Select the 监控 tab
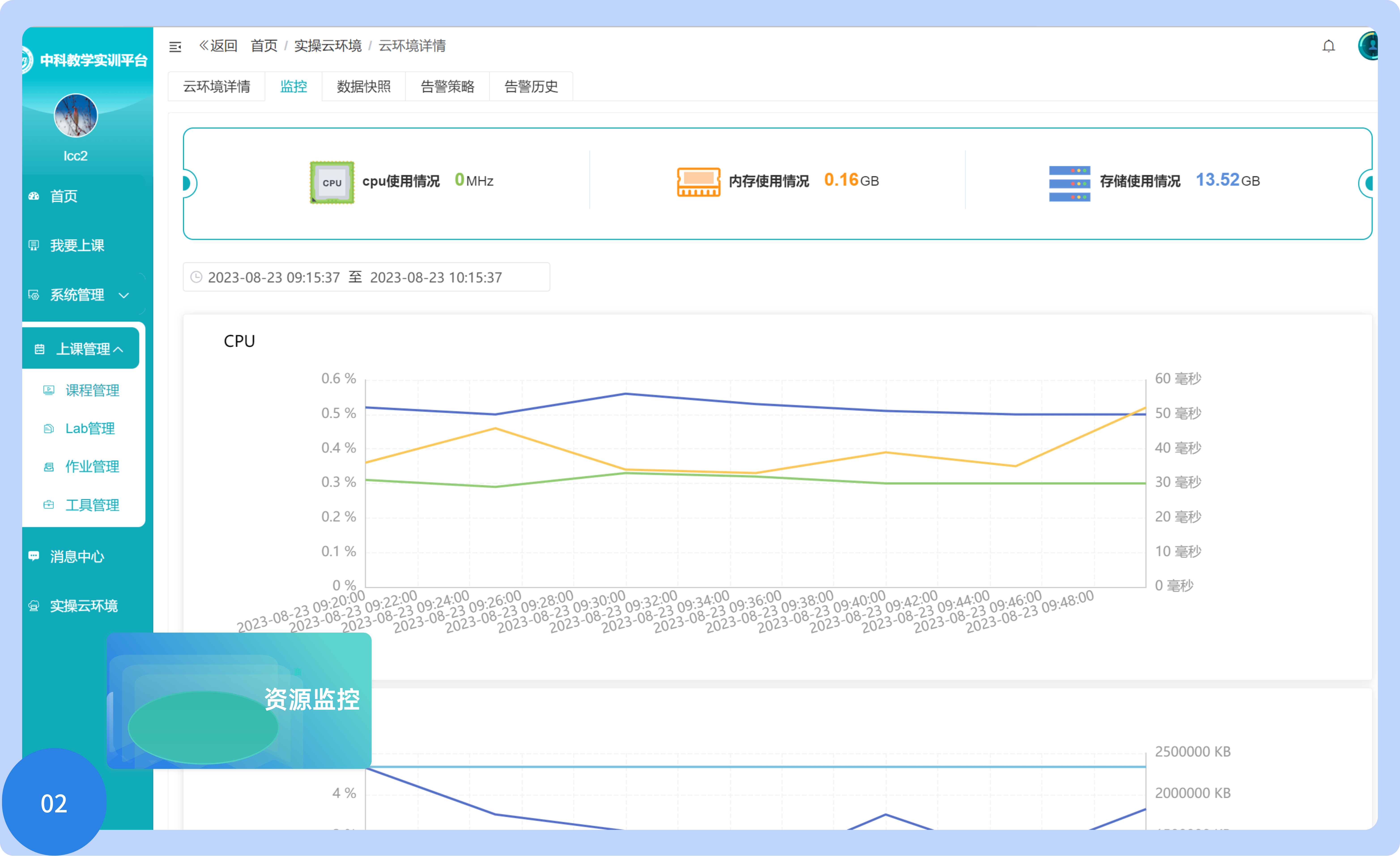 pos(294,86)
